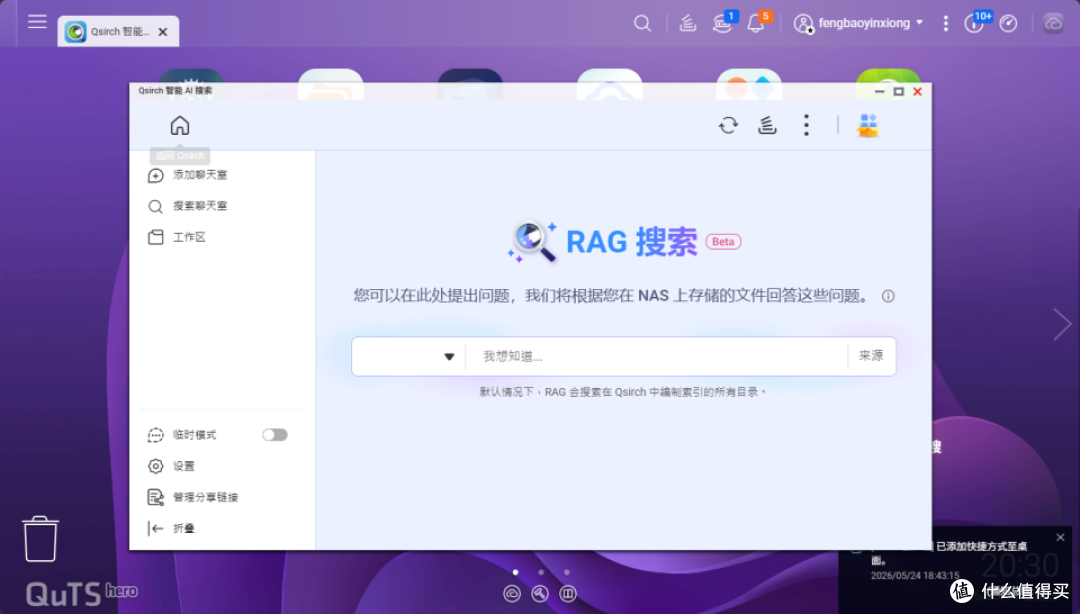Click the info icon after description text
1080x614 pixels.
click(889, 296)
